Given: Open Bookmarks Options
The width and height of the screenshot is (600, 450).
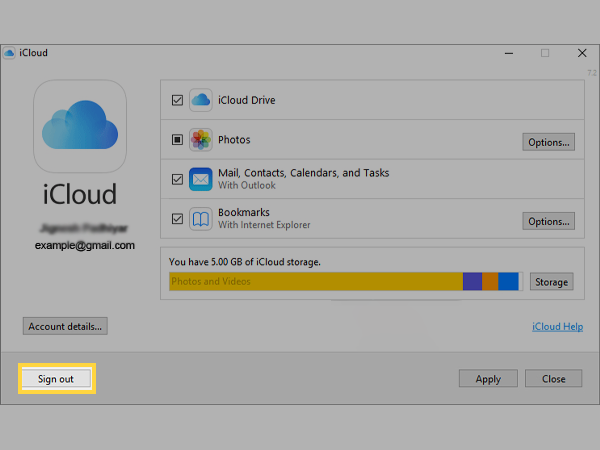Looking at the screenshot, I should (548, 221).
